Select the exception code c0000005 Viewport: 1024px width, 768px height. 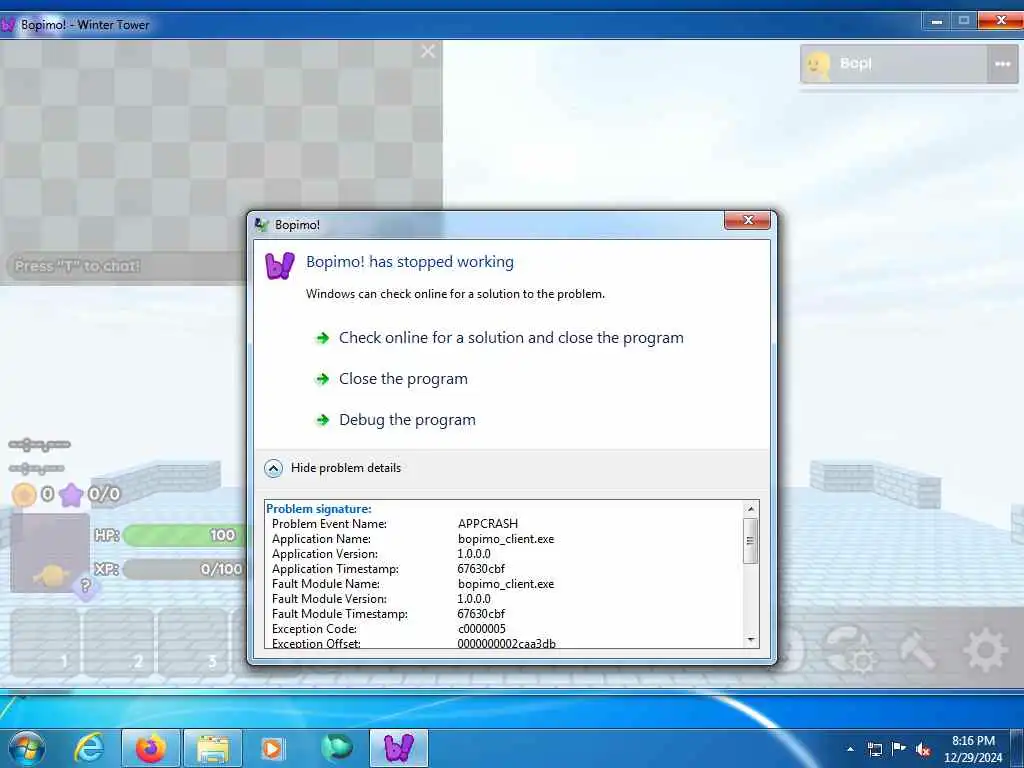pyautogui.click(x=481, y=629)
